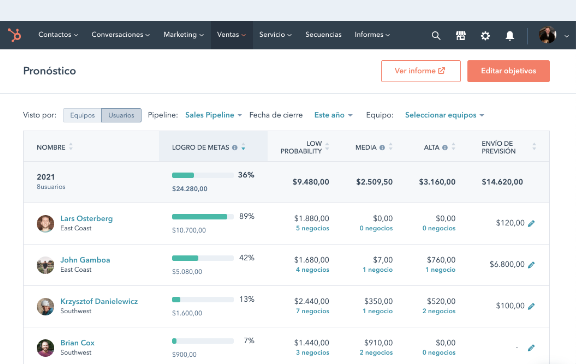Open Krzysztof Danielewicz's 7 negocios link
Image resolution: width=576 pixels, height=364 pixels.
tap(313, 311)
